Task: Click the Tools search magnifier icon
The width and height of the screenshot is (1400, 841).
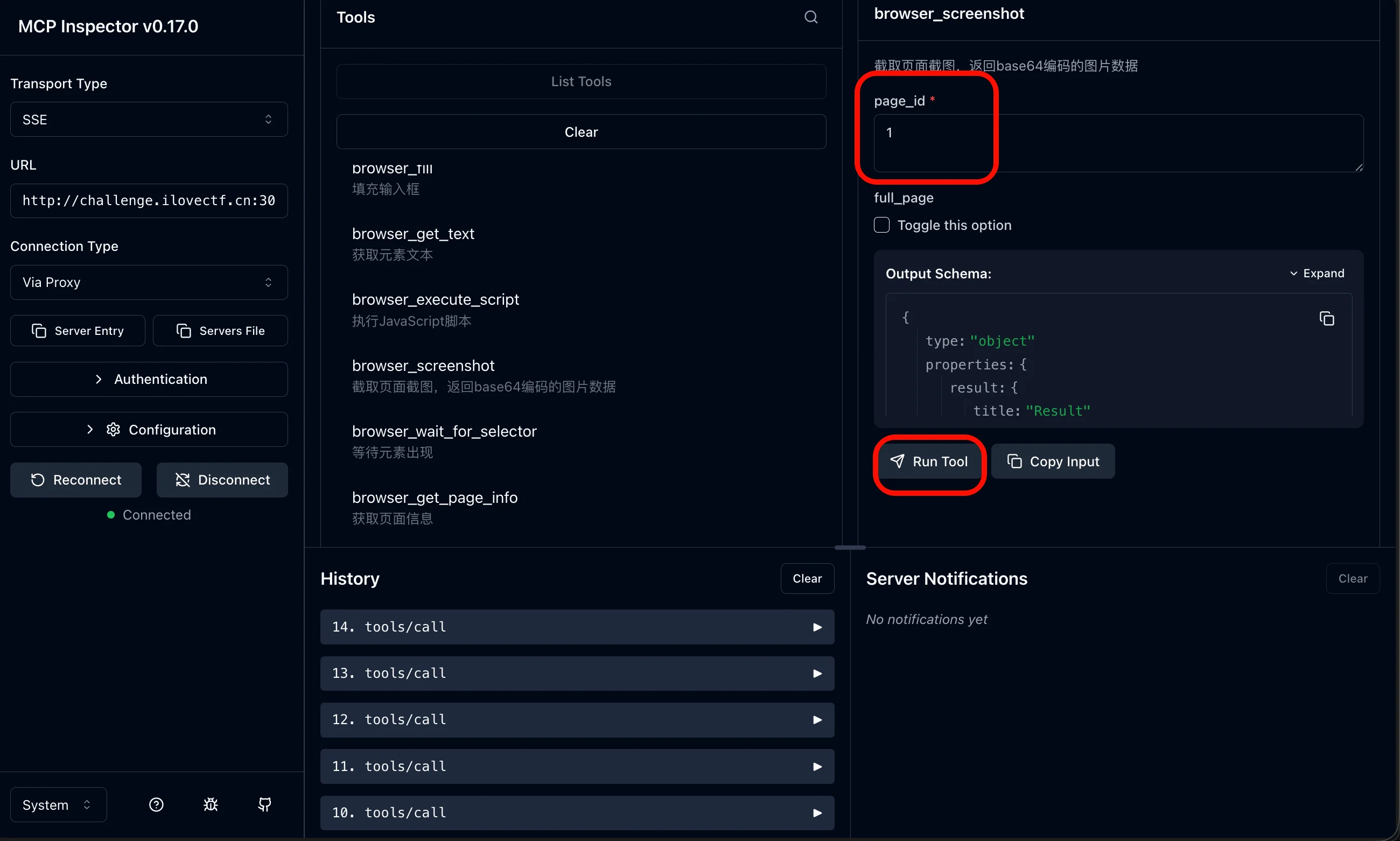Action: [810, 17]
